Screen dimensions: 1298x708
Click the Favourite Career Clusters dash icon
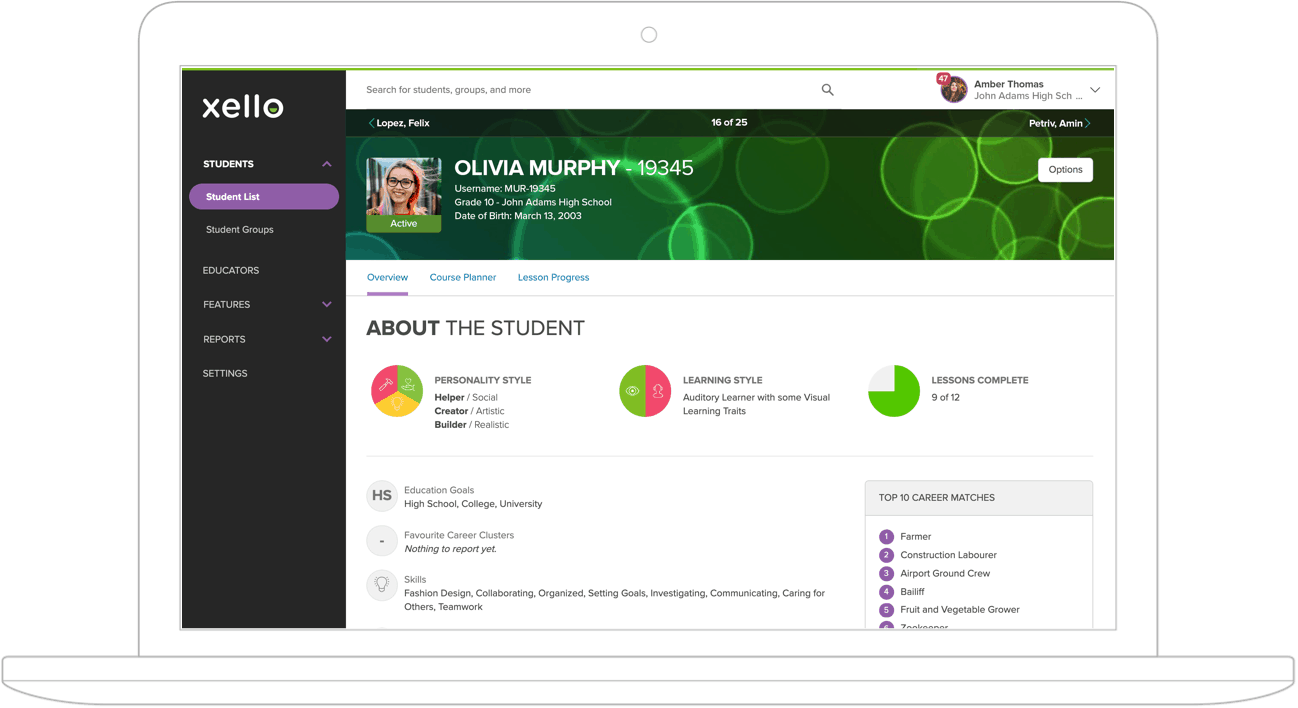point(382,540)
